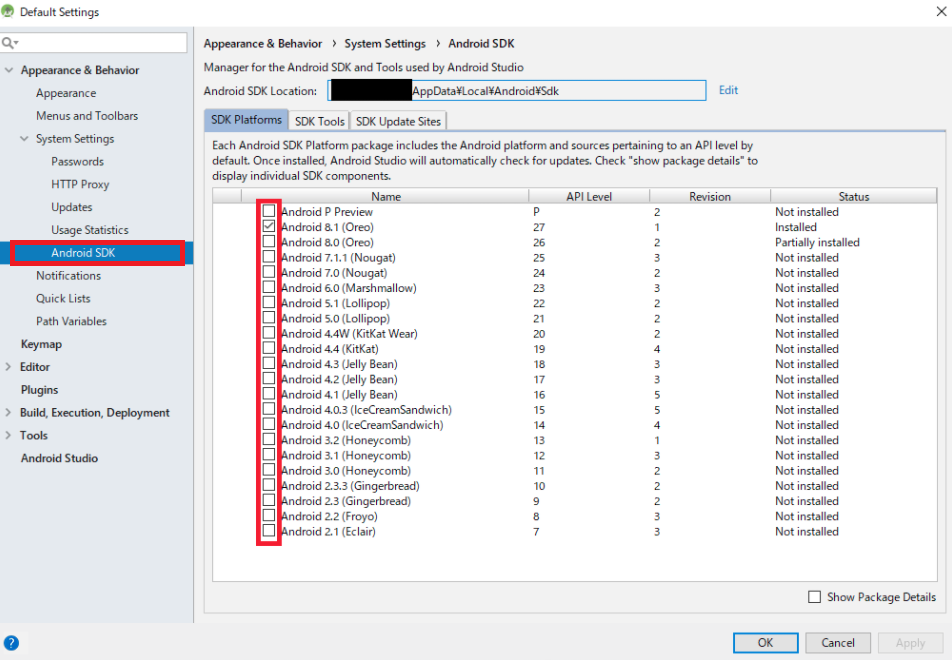Enable Show Package Details checkbox
Viewport: 952px width, 660px height.
click(815, 597)
